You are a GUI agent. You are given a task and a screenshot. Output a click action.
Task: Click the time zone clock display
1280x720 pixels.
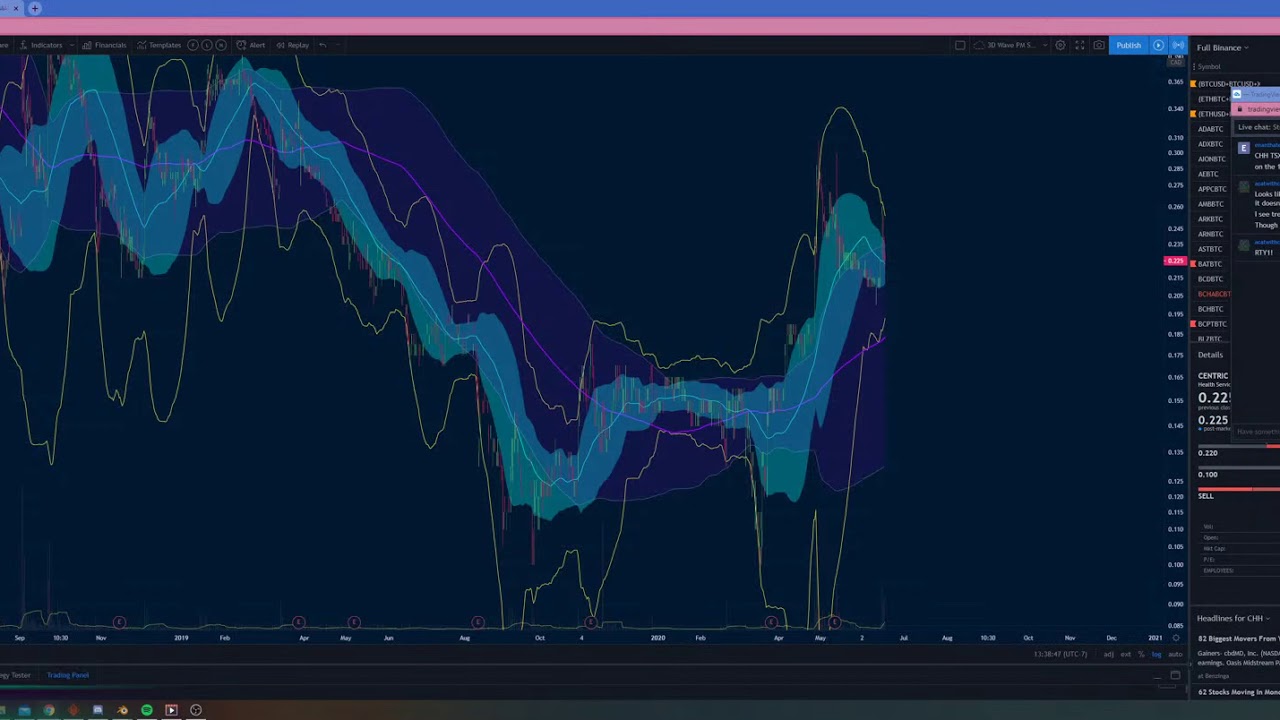click(x=1060, y=654)
